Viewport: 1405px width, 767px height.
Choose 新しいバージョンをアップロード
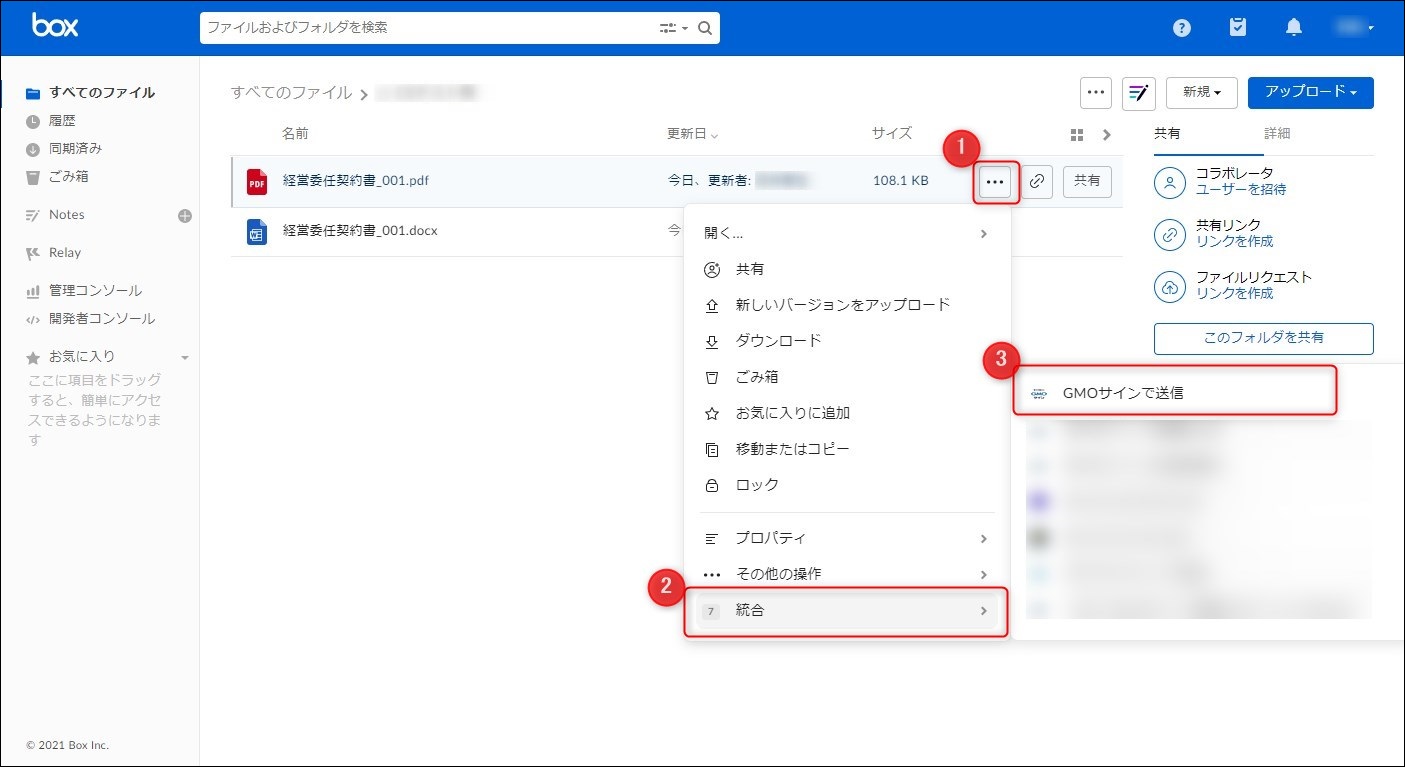pos(846,305)
